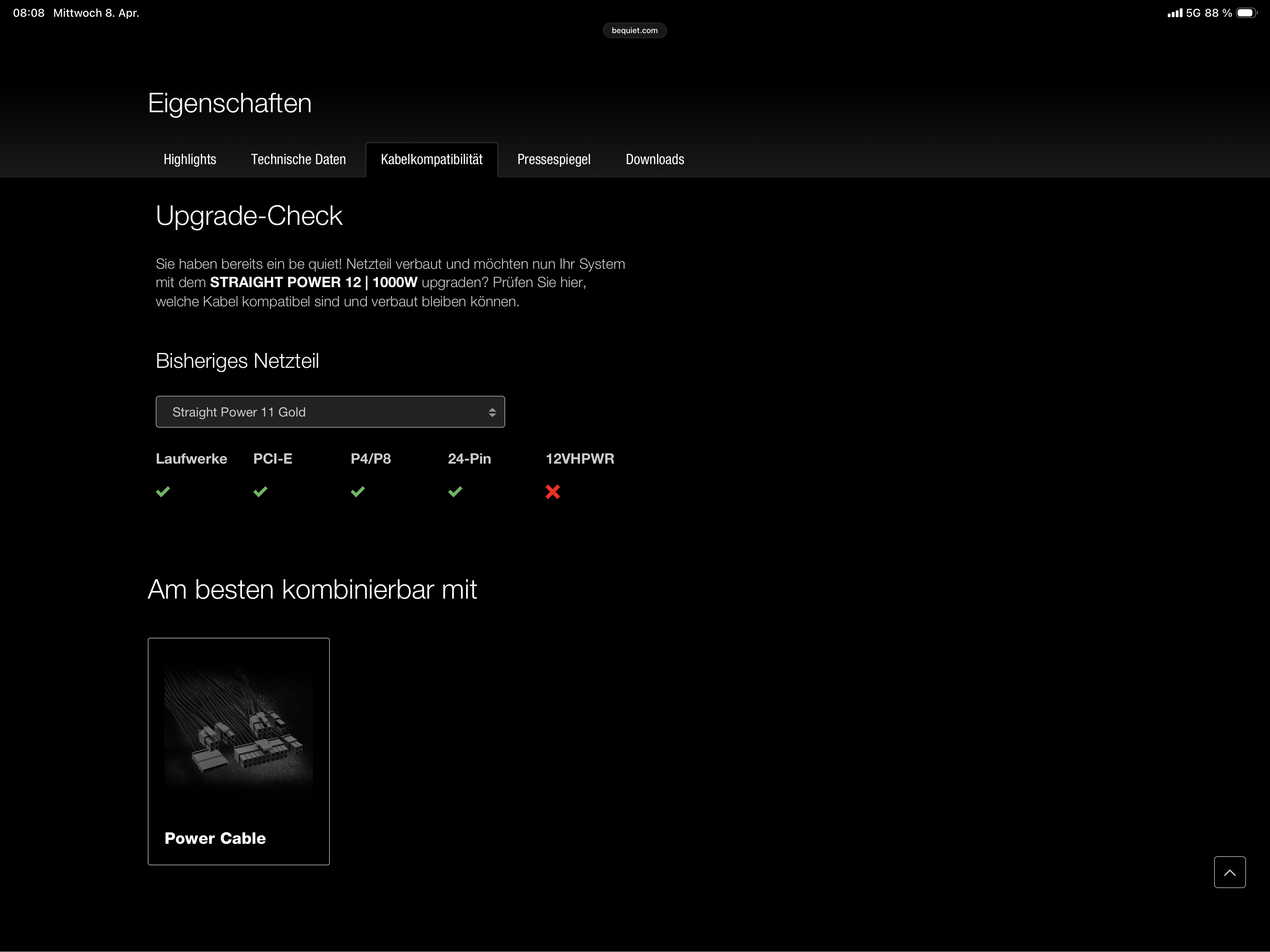Tap the bequiet.com address pill
This screenshot has height=952, width=1270.
(635, 30)
